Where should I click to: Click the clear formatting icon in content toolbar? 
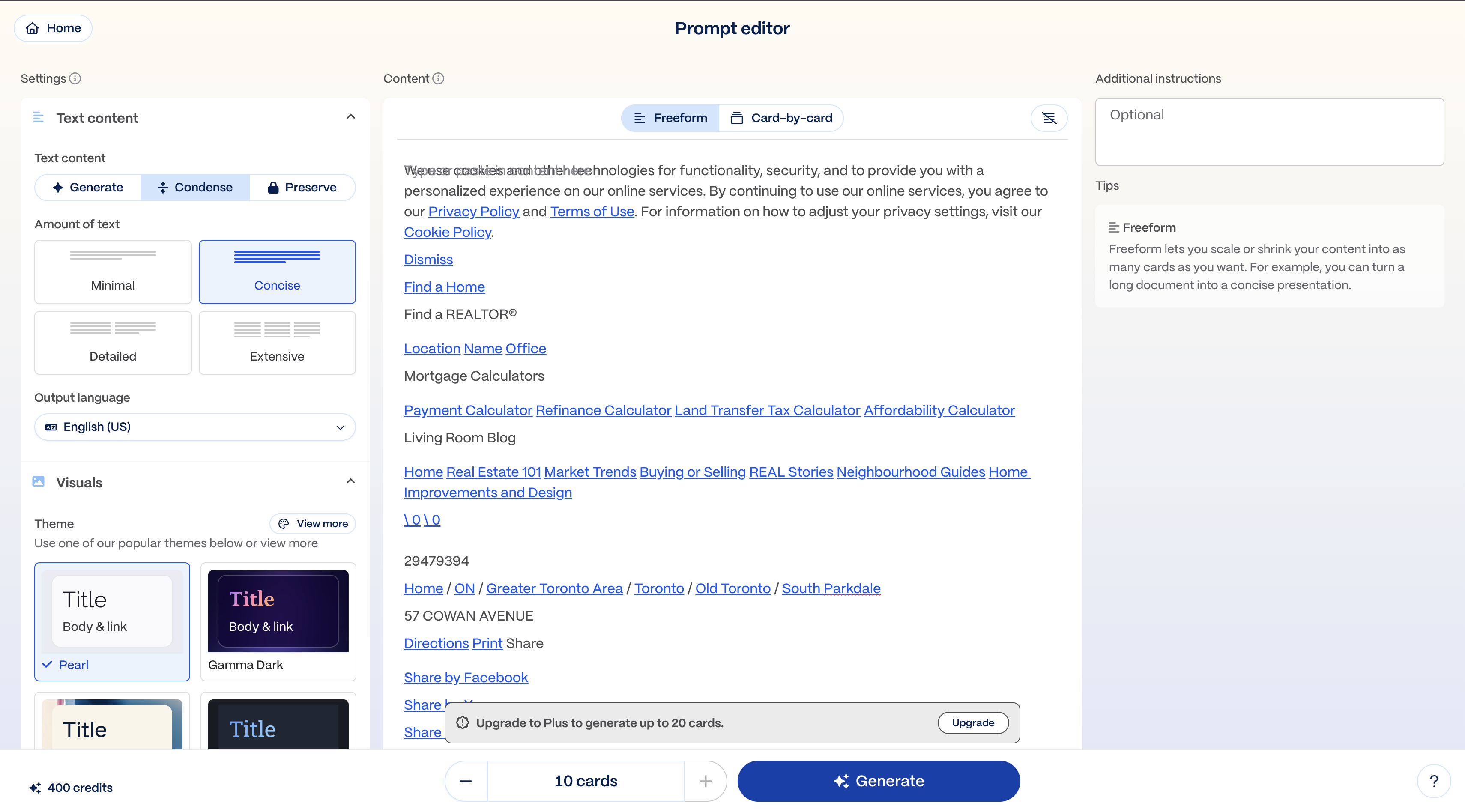pos(1049,118)
